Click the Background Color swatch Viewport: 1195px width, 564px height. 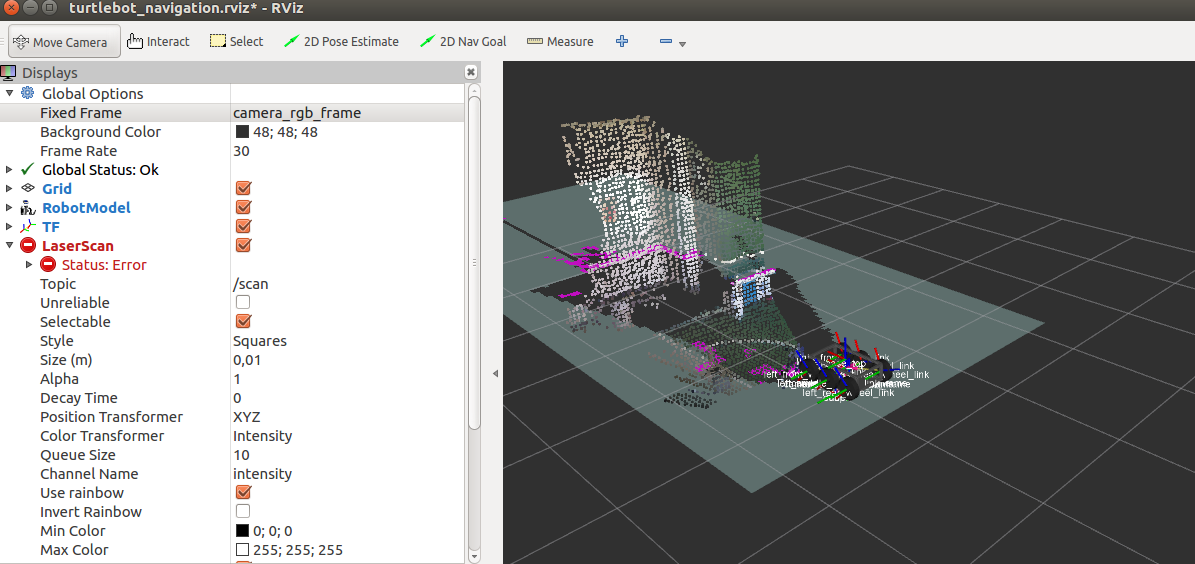(x=242, y=132)
